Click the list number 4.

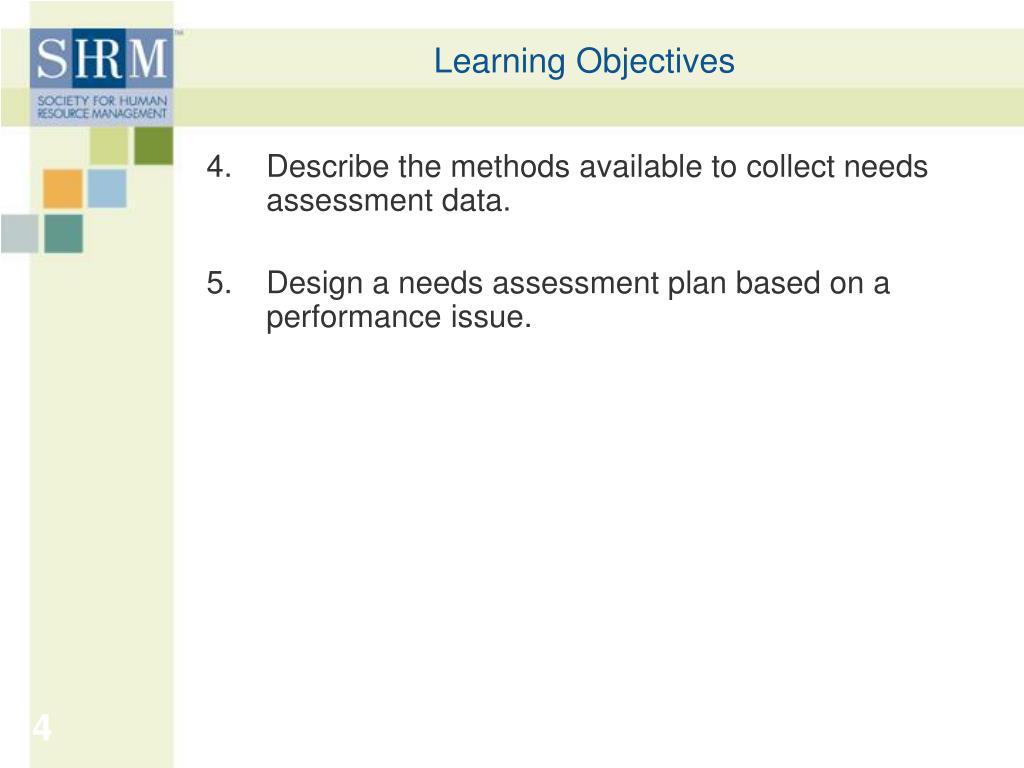pyautogui.click(x=219, y=167)
